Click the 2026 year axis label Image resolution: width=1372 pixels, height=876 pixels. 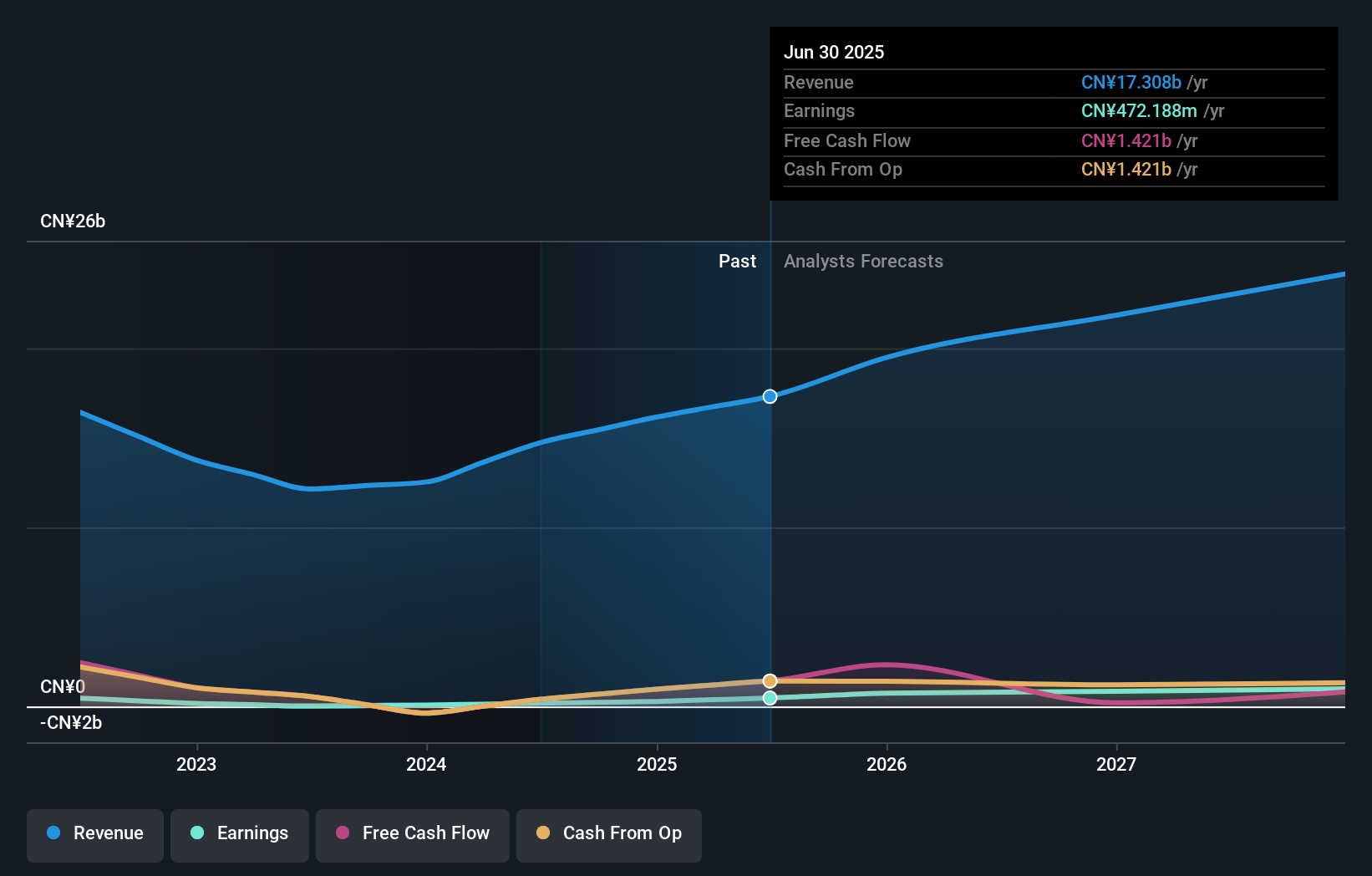click(887, 763)
